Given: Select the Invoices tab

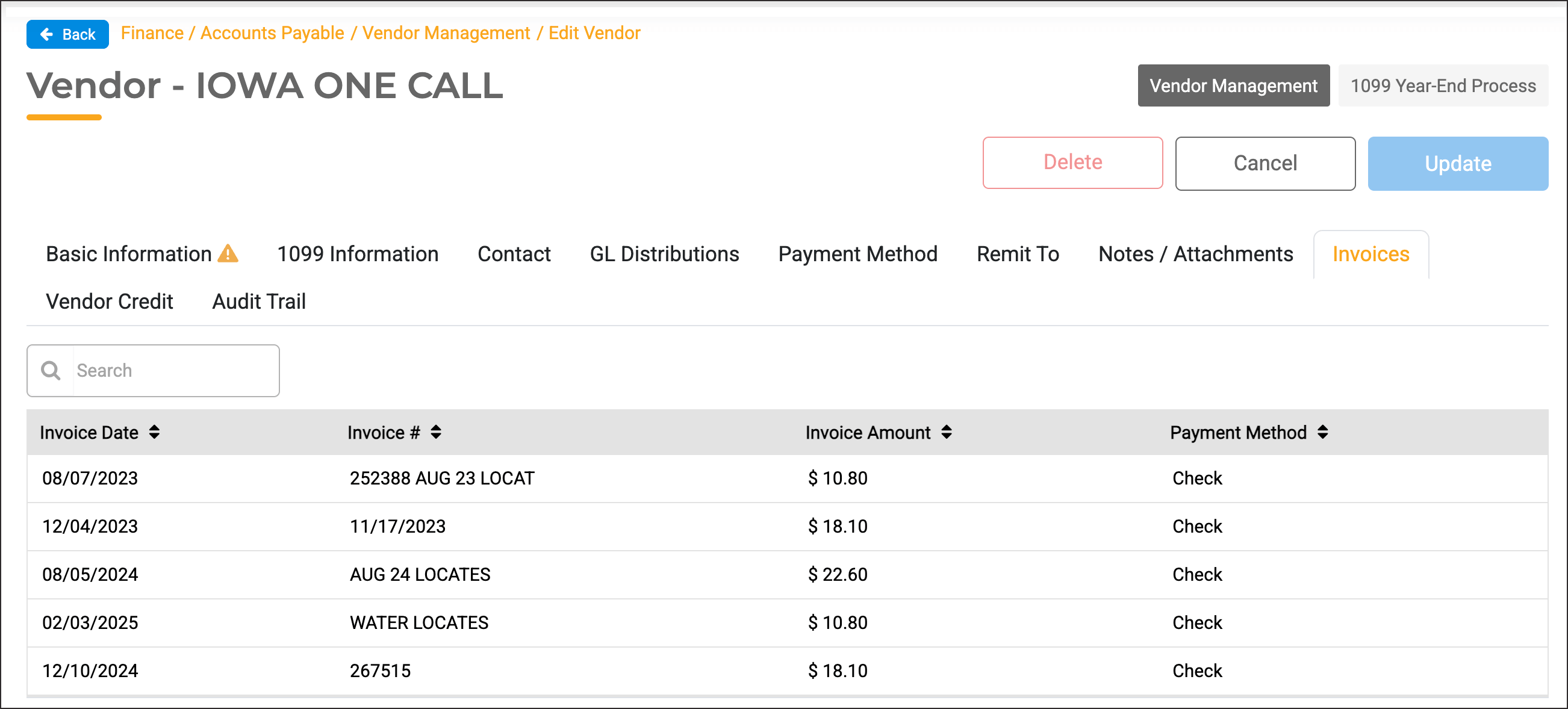Looking at the screenshot, I should point(1370,254).
